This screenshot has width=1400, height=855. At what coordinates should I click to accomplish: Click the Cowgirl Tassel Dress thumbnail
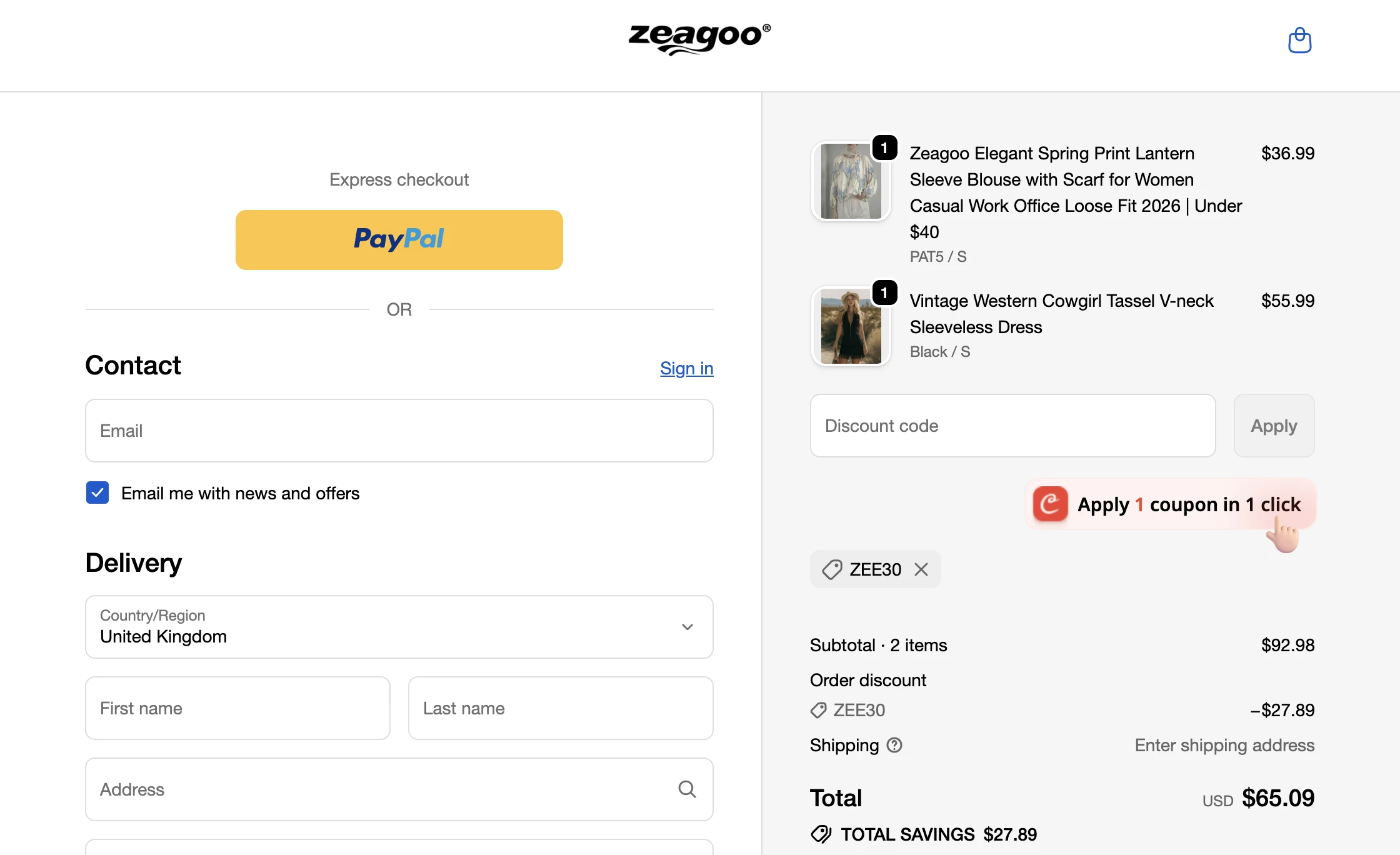pyautogui.click(x=851, y=326)
